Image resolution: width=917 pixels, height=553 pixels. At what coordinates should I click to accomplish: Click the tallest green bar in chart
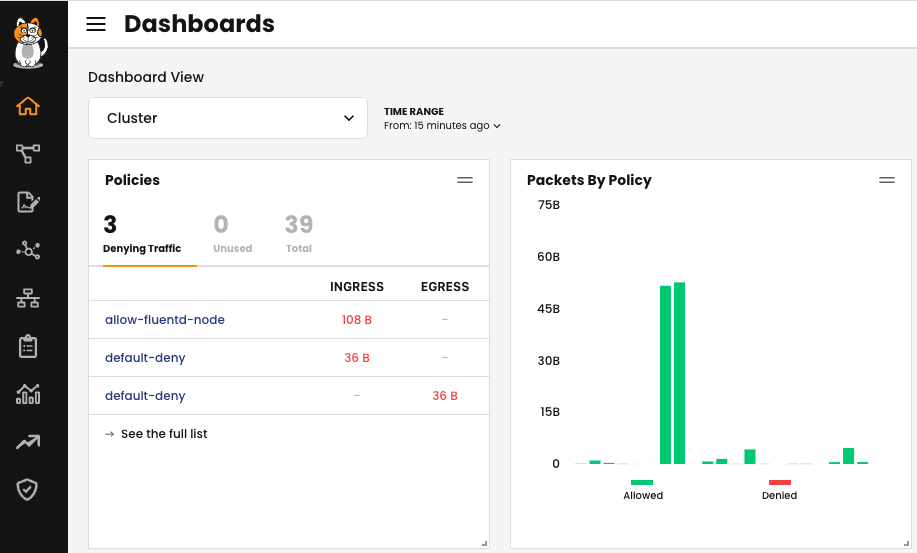click(680, 373)
